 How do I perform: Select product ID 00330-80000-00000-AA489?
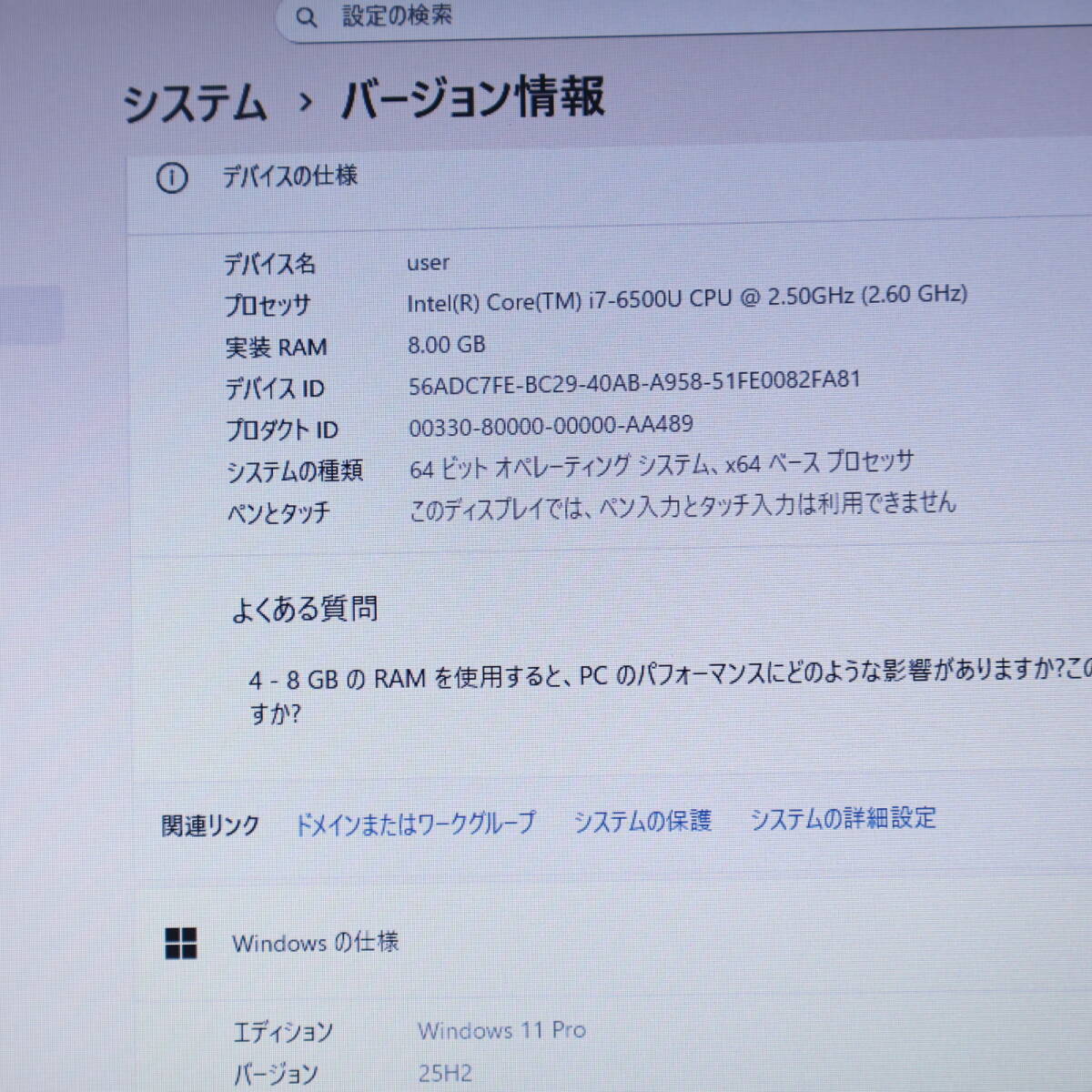click(551, 426)
